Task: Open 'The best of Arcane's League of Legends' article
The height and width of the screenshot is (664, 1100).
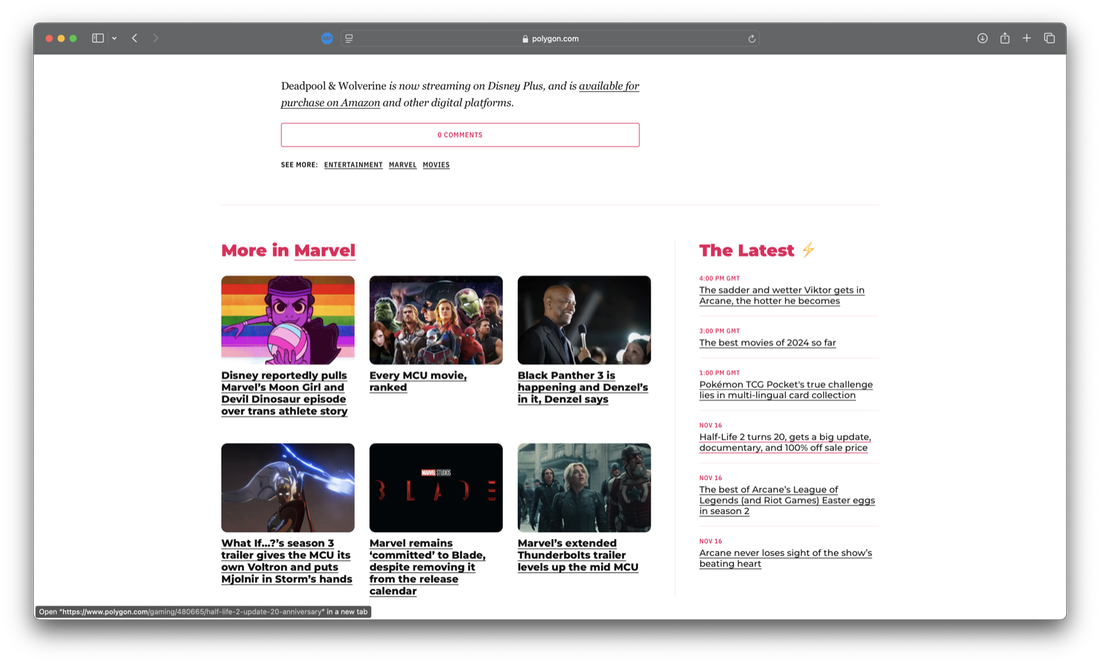Action: tap(787, 500)
